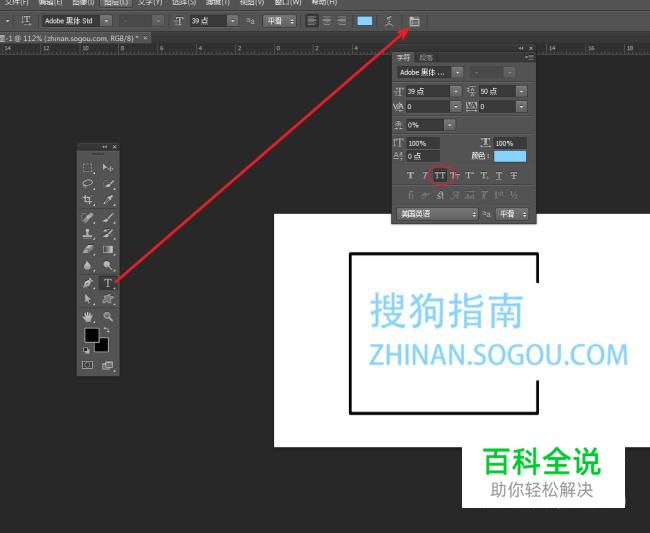Select the custom Shape tool

click(x=108, y=299)
